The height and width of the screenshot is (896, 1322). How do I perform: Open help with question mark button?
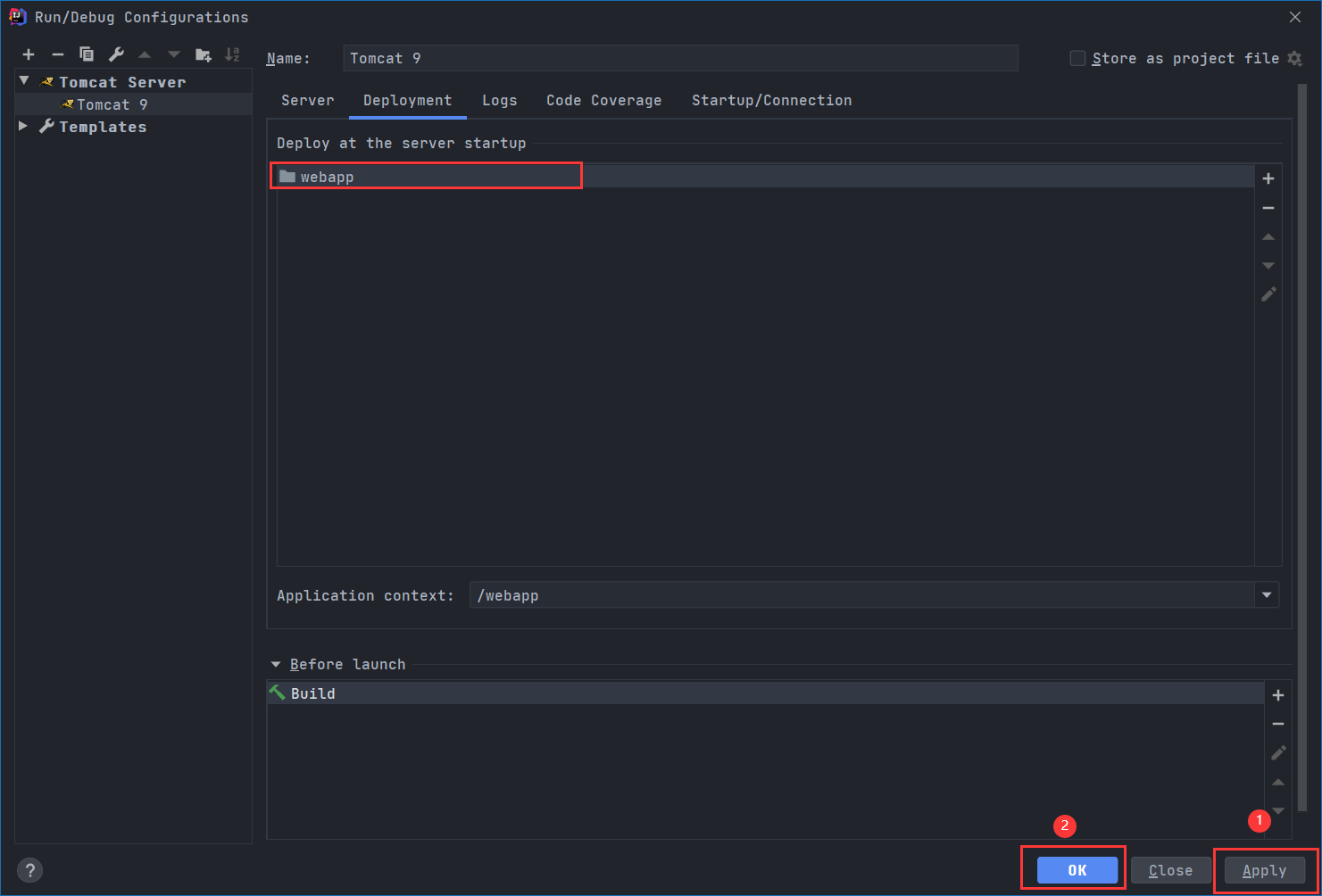click(29, 870)
